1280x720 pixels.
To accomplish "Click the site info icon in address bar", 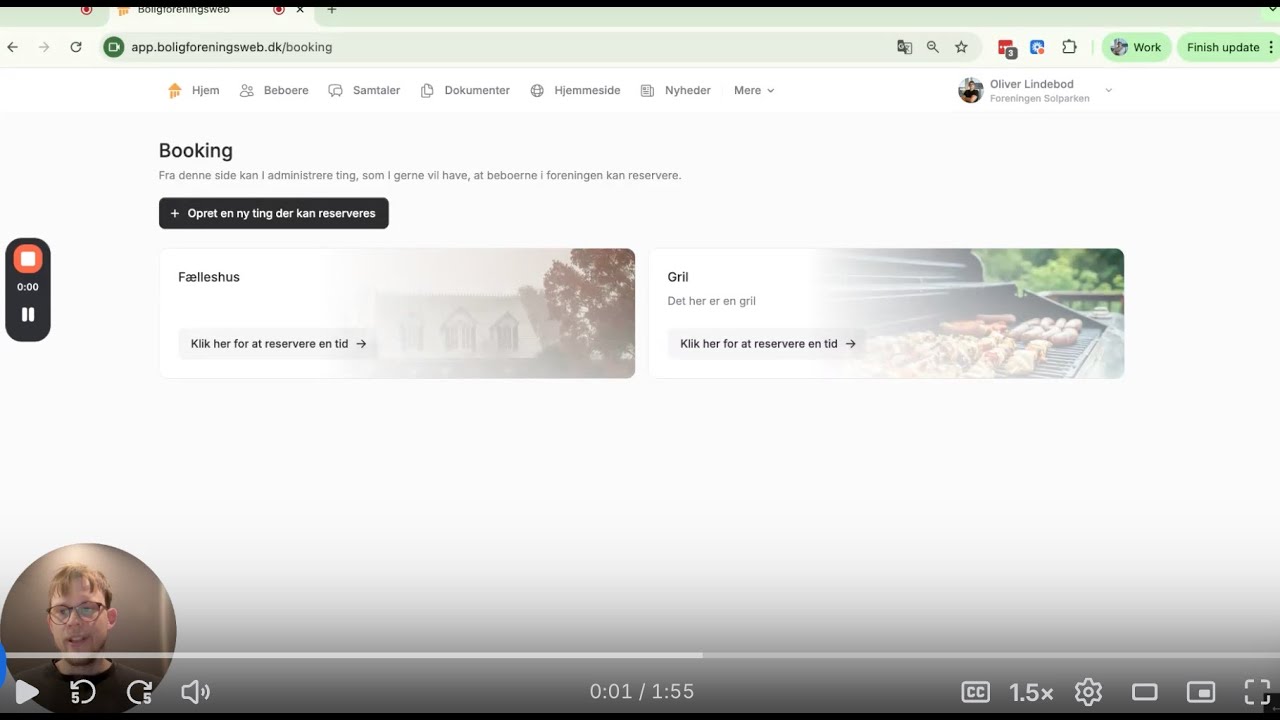I will pyautogui.click(x=114, y=47).
